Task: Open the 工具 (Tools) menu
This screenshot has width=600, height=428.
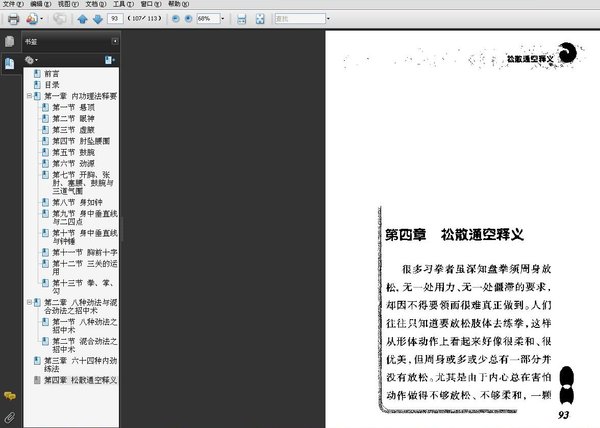Action: pos(123,4)
